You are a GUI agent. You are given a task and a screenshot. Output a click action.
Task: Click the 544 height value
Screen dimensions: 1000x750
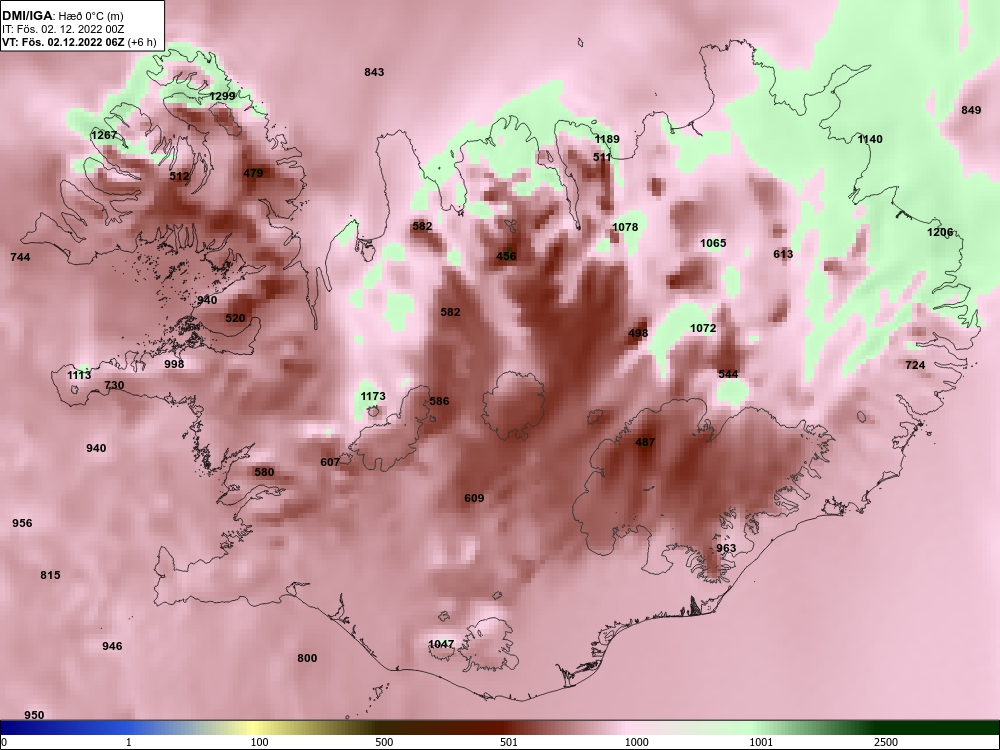click(728, 374)
